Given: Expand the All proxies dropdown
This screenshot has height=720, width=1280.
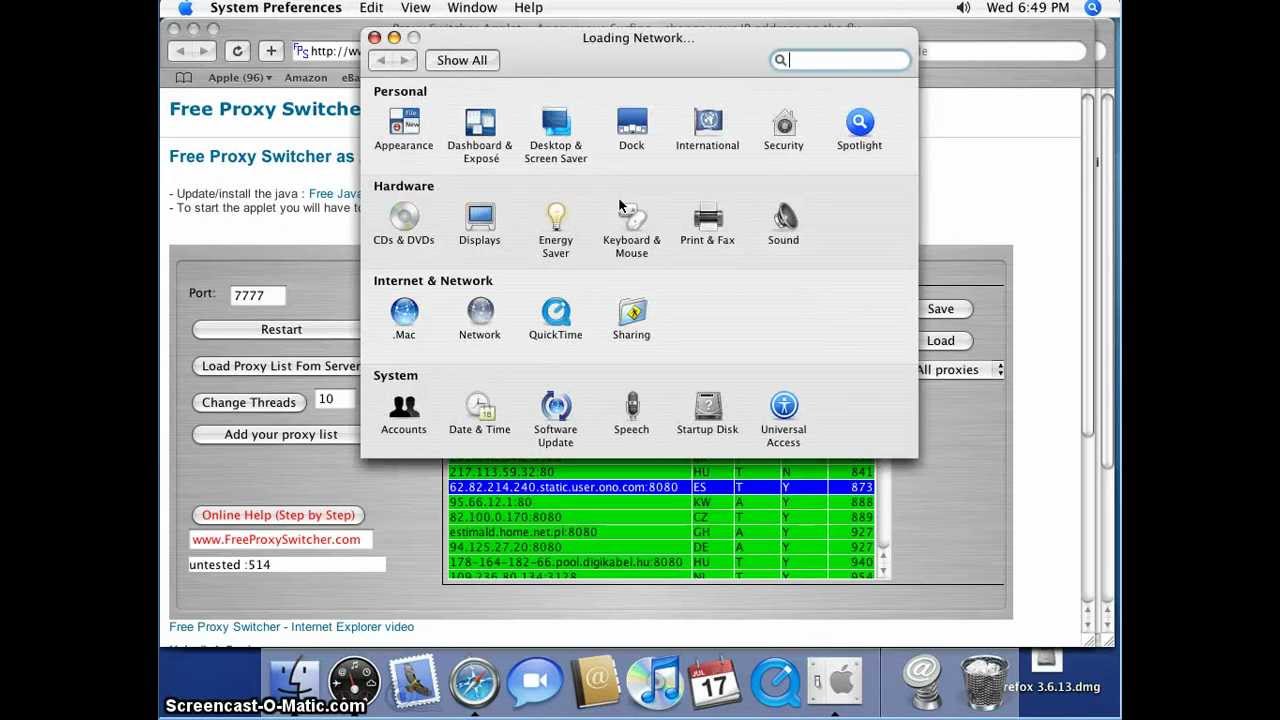Looking at the screenshot, I should 960,370.
